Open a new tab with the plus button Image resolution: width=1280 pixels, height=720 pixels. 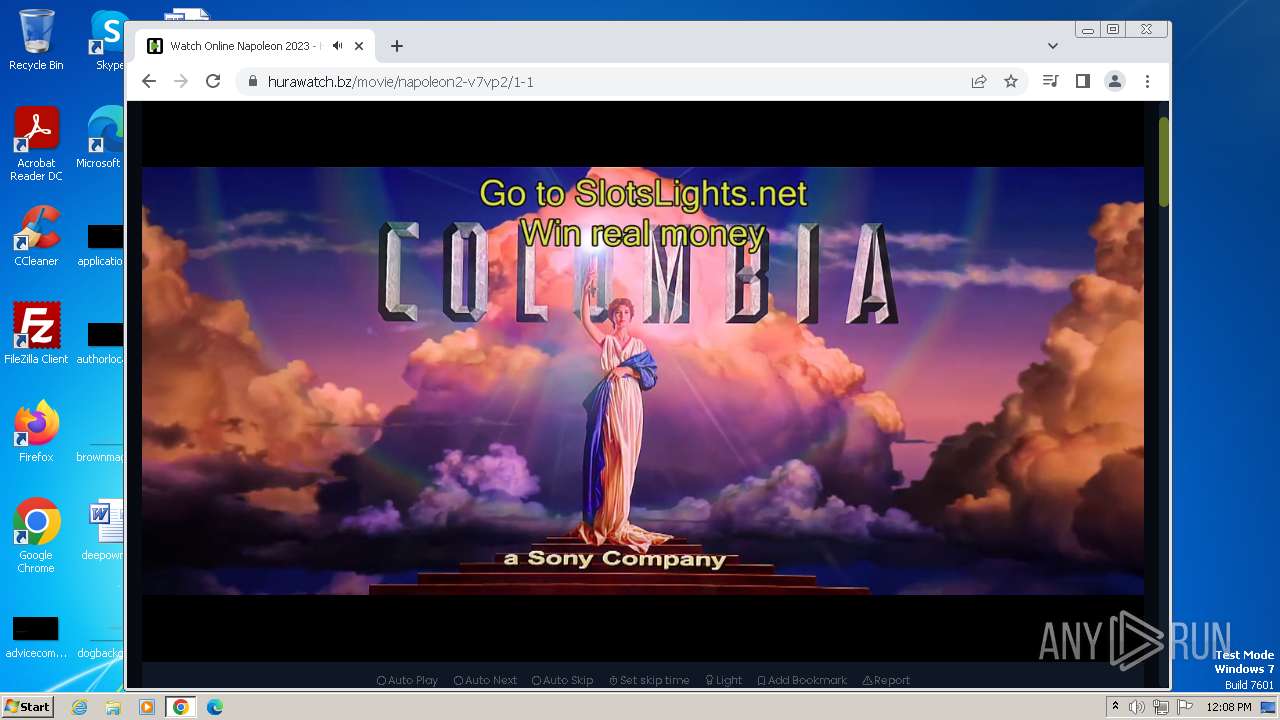397,46
